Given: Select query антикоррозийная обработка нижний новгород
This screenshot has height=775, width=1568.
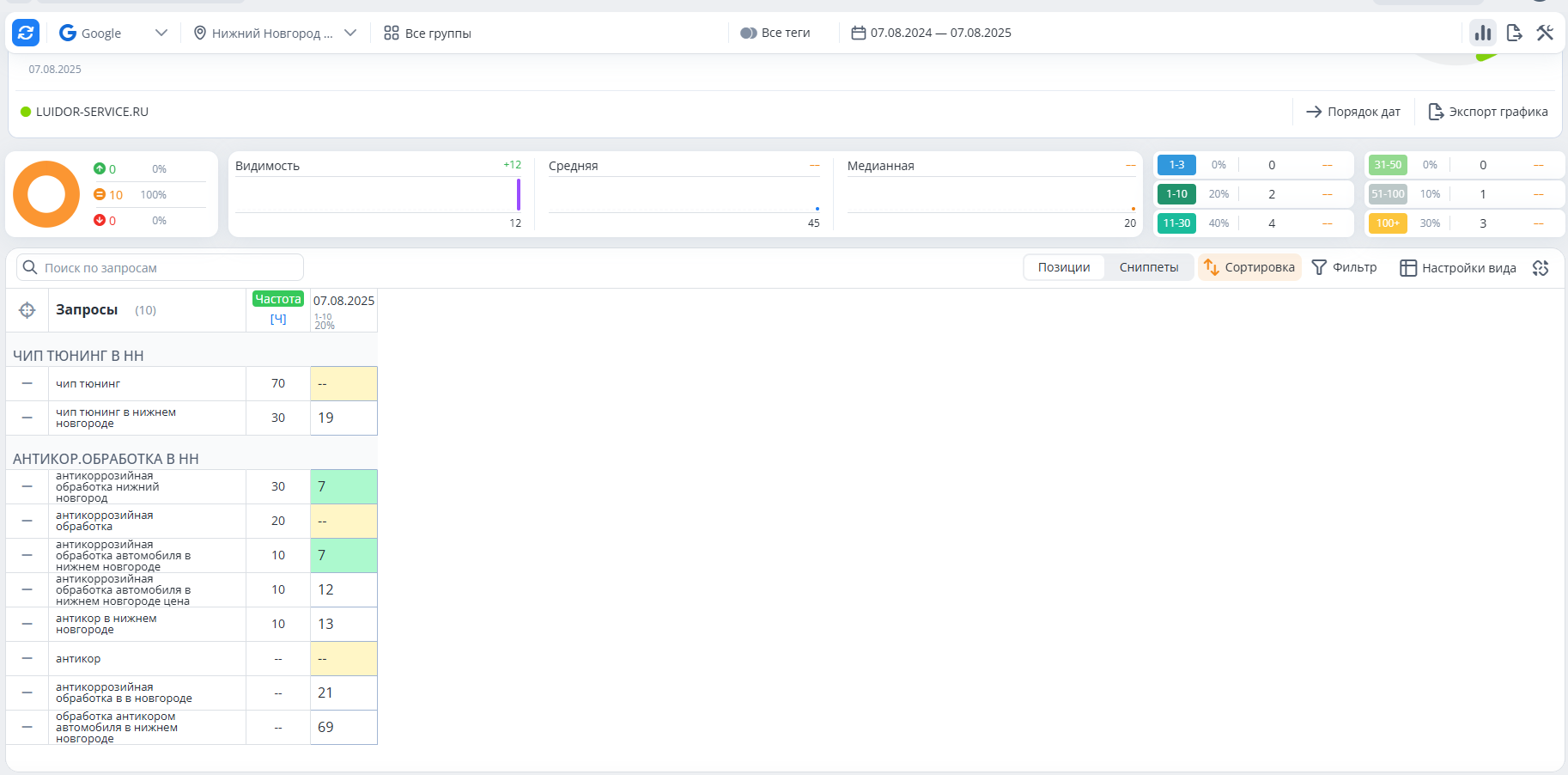Looking at the screenshot, I should (x=107, y=486).
